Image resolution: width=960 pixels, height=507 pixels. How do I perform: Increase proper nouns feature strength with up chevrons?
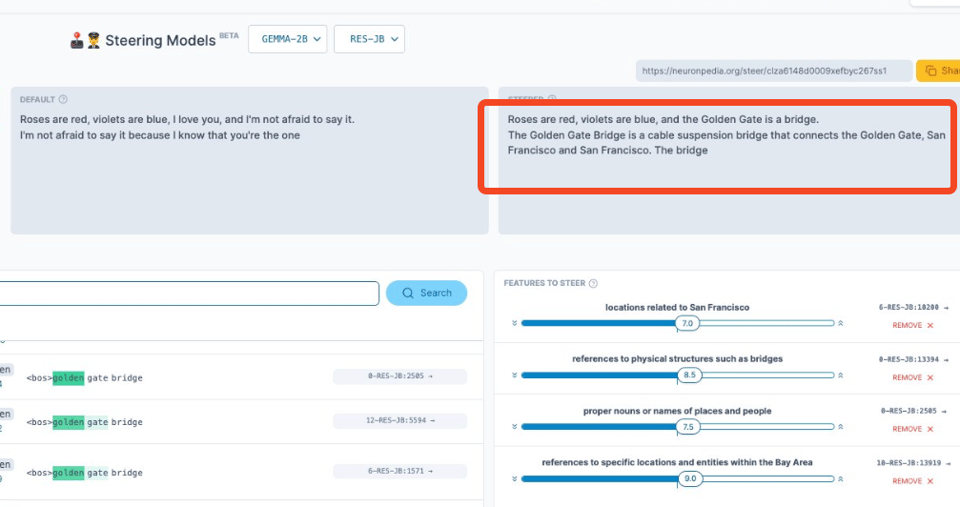(842, 427)
